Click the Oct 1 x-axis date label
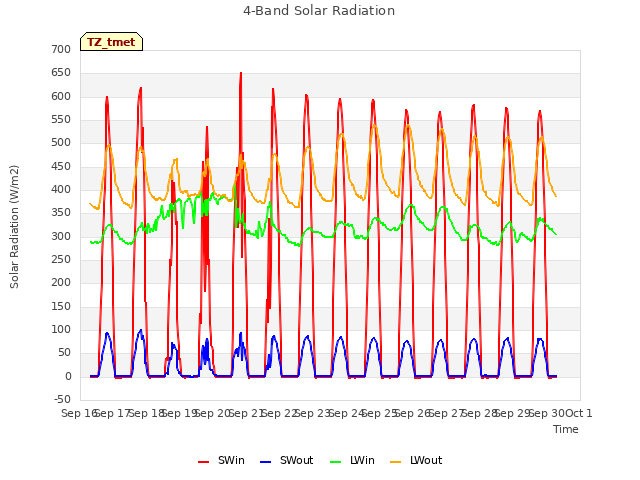Image resolution: width=640 pixels, height=480 pixels. click(x=578, y=413)
